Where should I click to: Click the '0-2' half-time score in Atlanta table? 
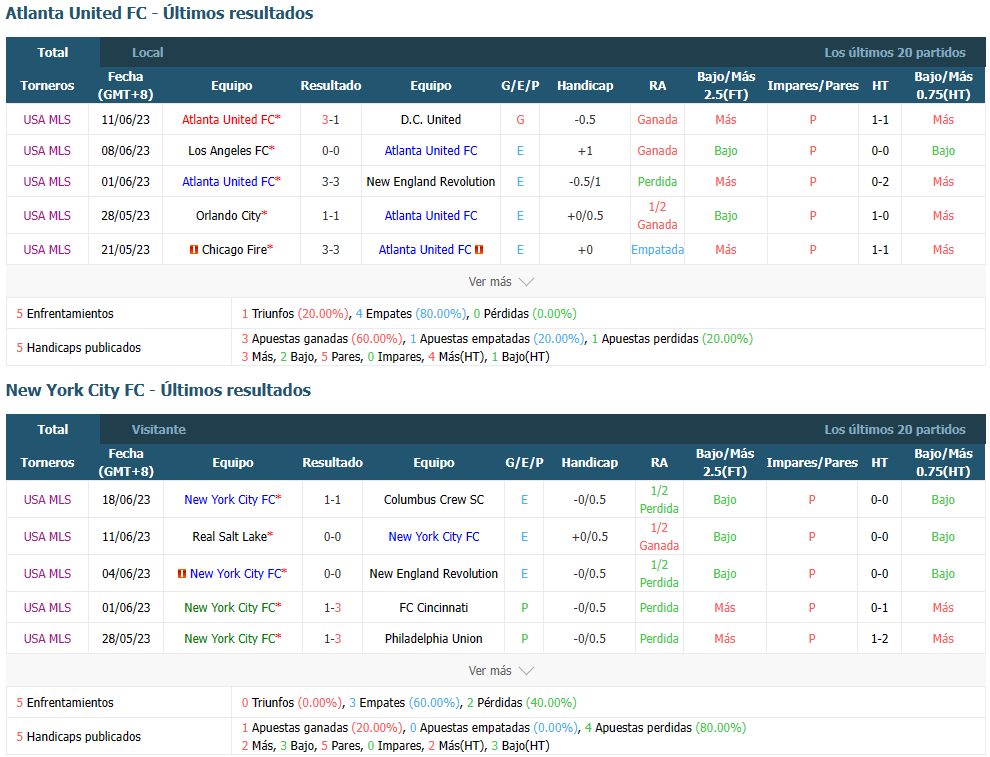point(880,182)
